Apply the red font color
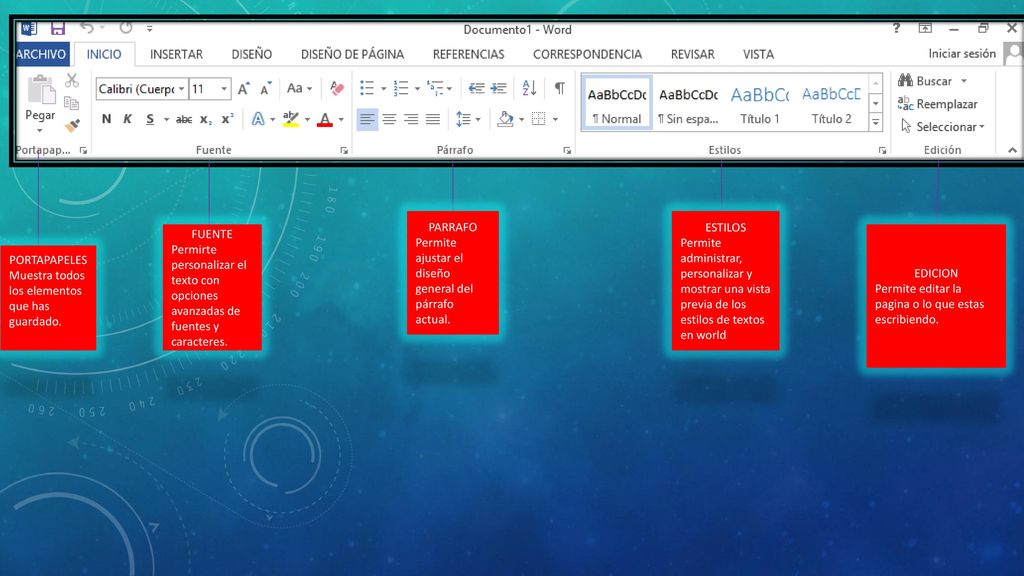1024x576 pixels. click(x=325, y=120)
